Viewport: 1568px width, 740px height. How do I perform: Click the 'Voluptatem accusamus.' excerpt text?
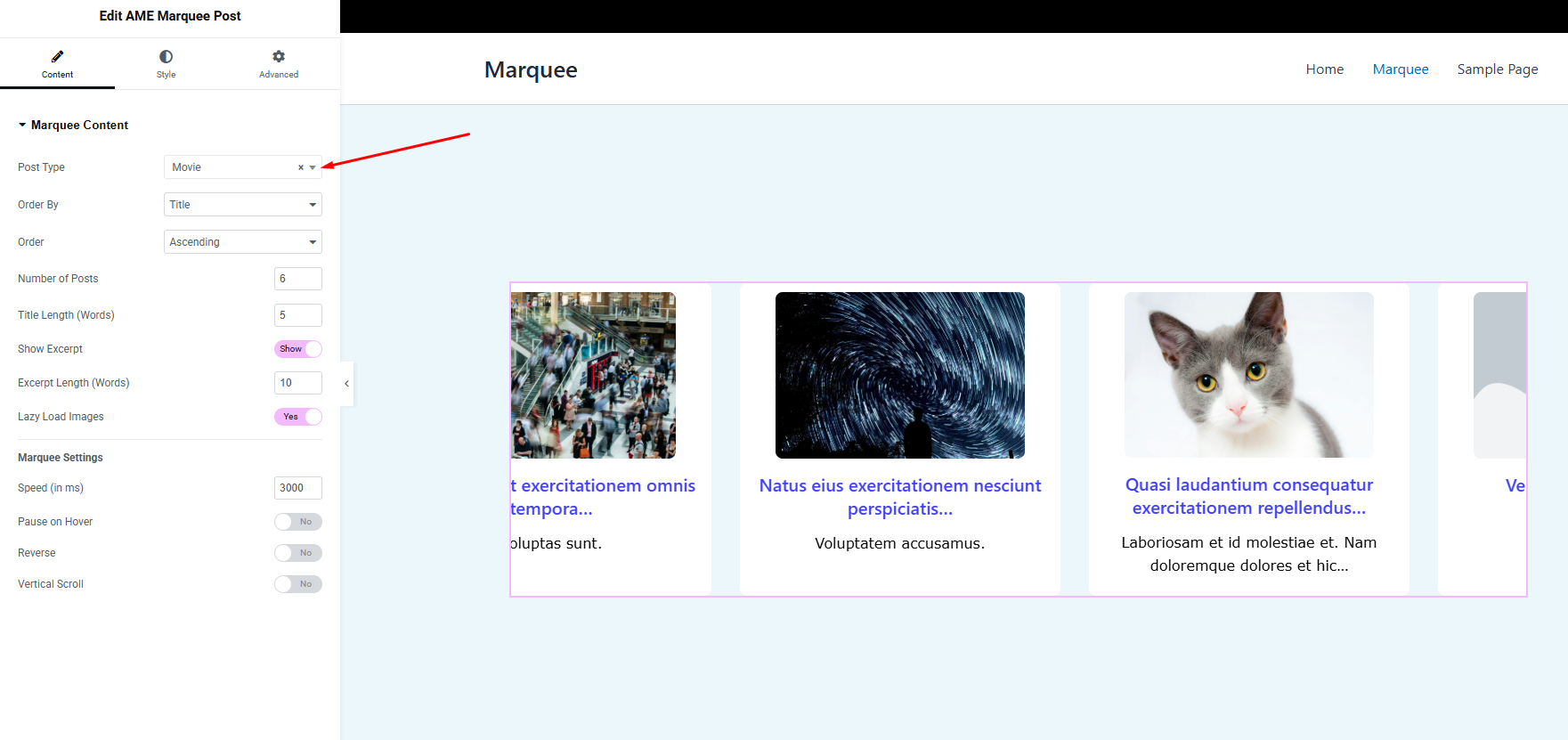click(x=900, y=543)
